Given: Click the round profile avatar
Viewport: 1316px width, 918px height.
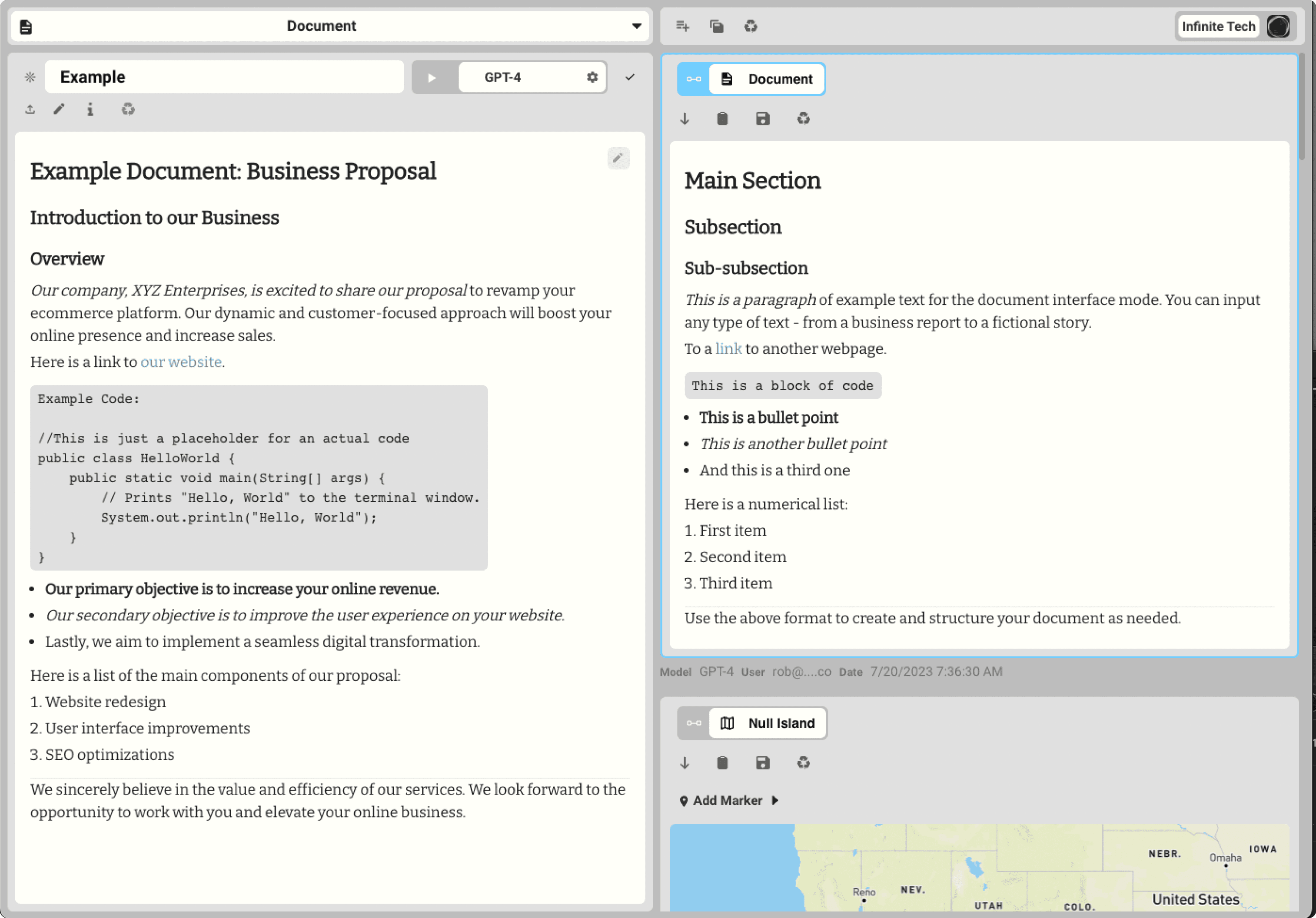Looking at the screenshot, I should tap(1278, 27).
